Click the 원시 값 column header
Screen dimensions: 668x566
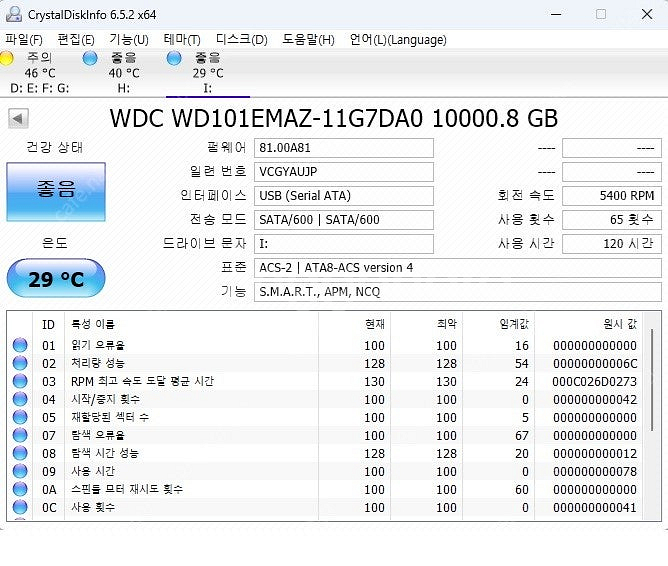[x=589, y=325]
